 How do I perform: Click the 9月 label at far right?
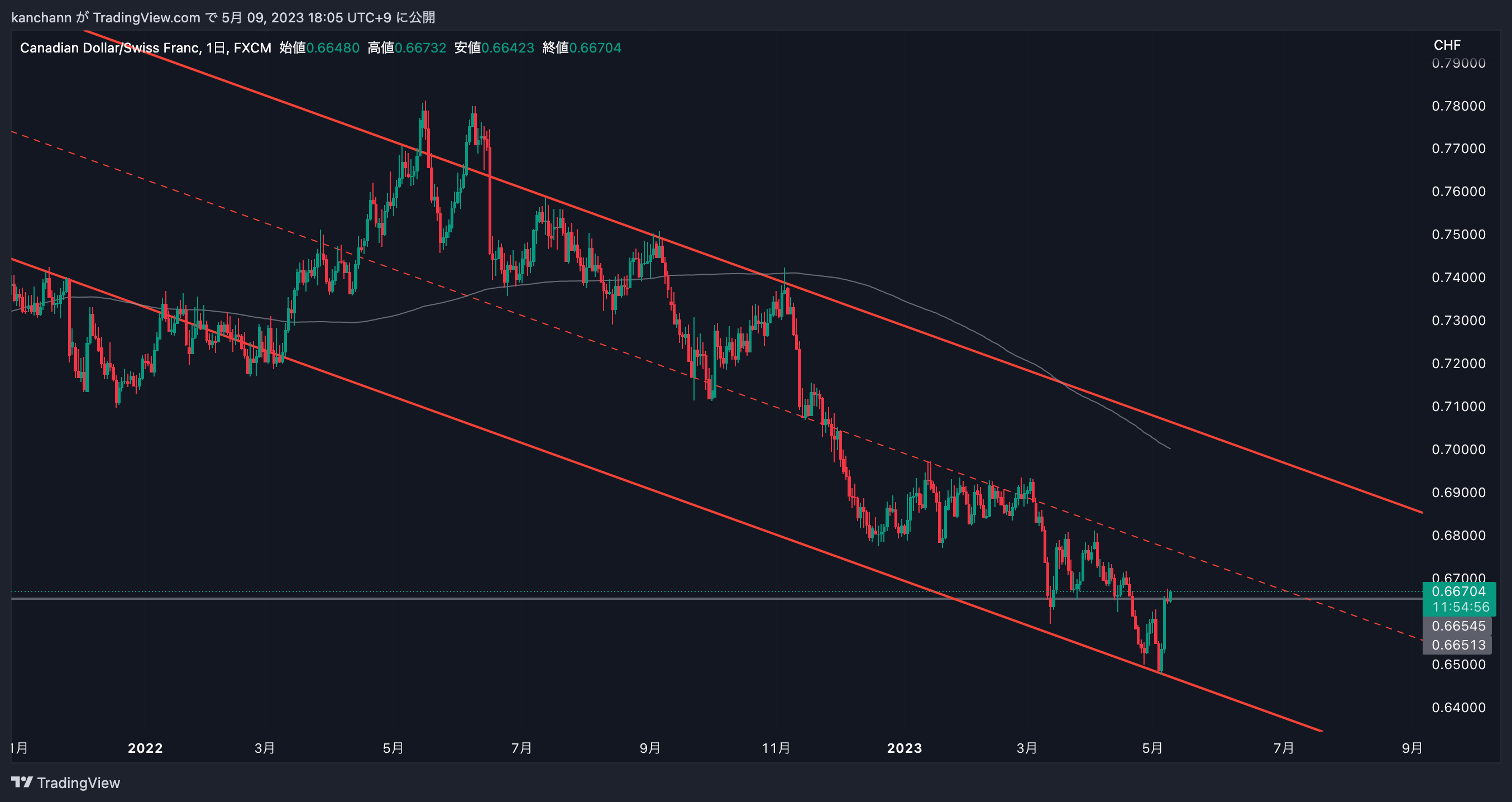pyautogui.click(x=1411, y=748)
